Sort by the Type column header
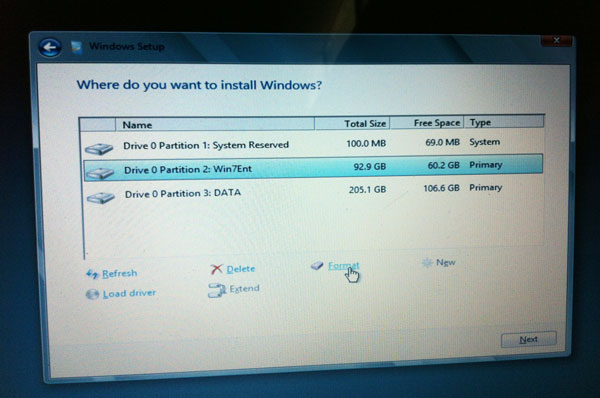The image size is (600, 398). [x=504, y=122]
